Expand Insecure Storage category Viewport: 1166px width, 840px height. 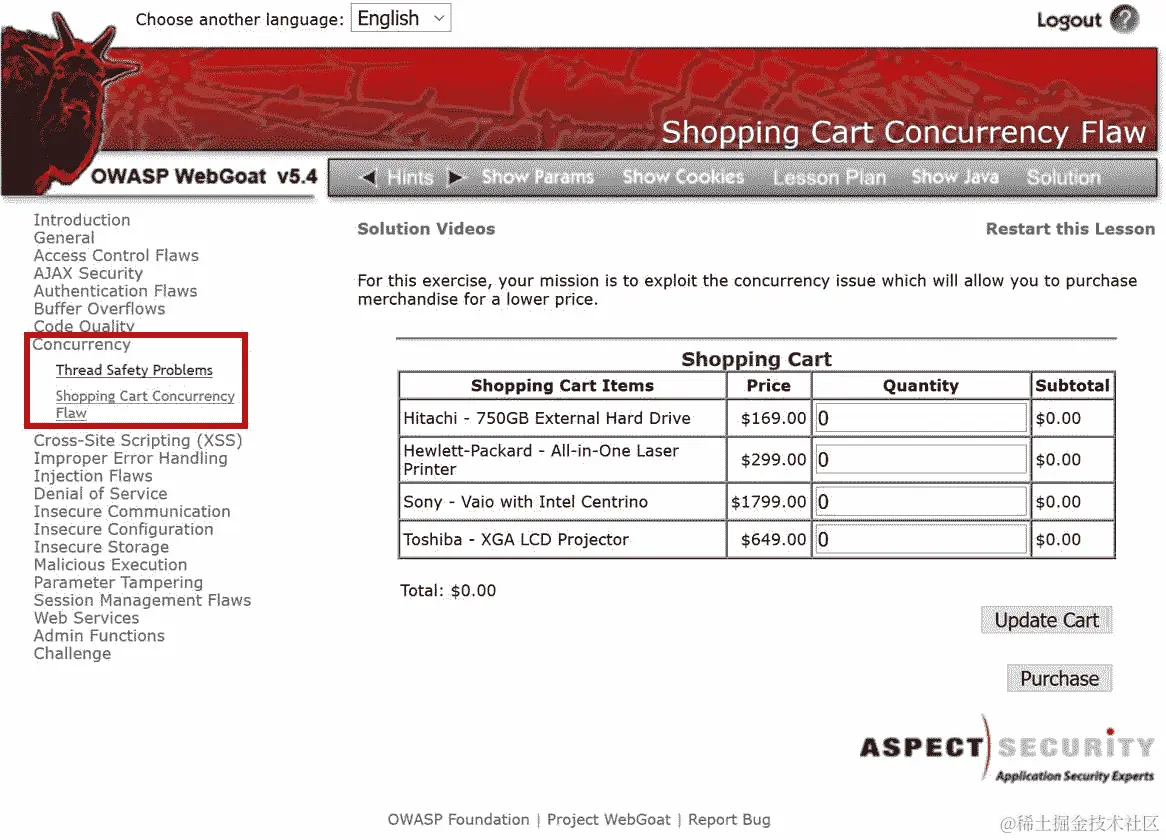tap(101, 548)
